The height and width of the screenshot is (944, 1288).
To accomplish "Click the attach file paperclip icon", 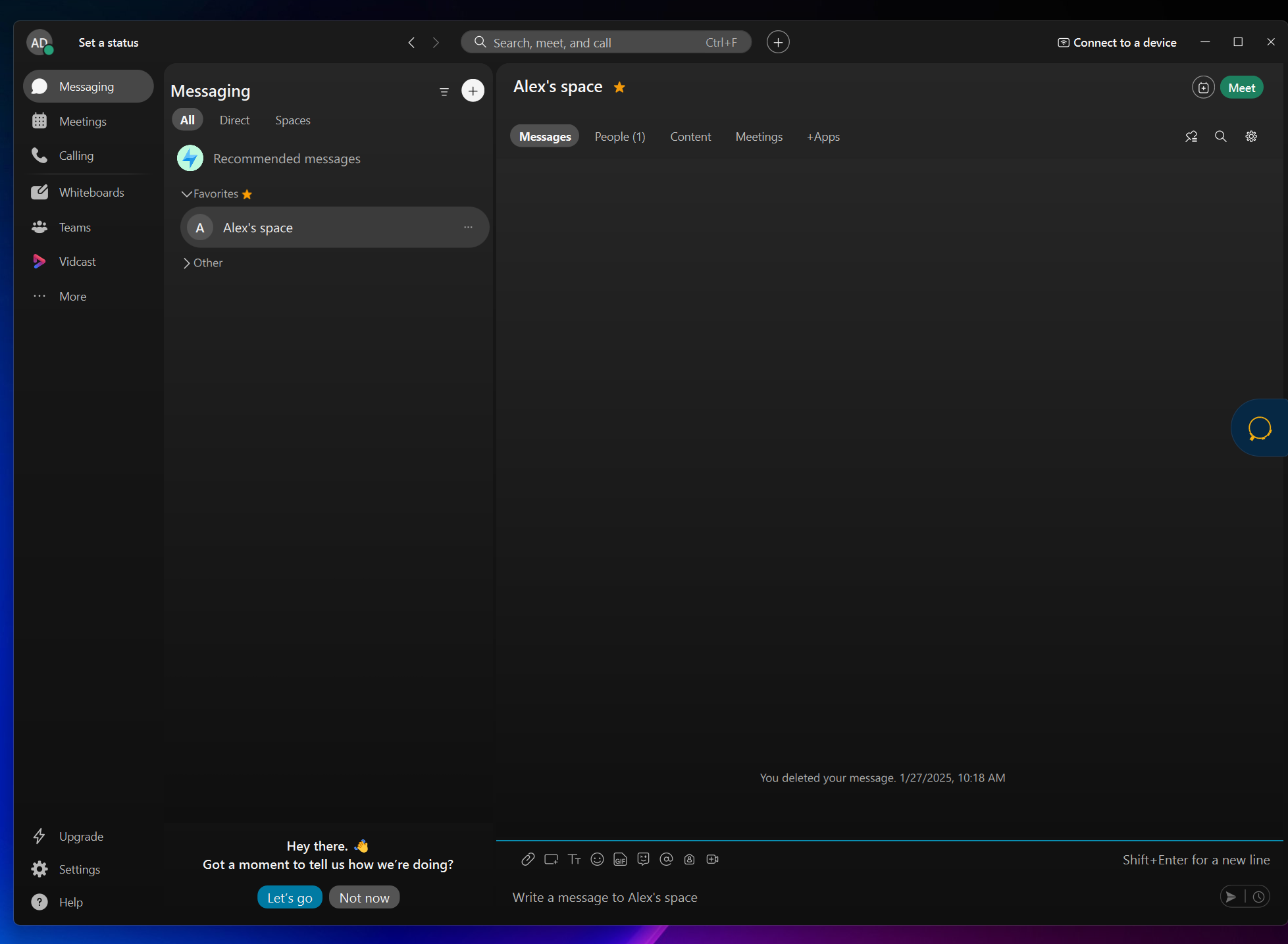I will click(x=528, y=859).
